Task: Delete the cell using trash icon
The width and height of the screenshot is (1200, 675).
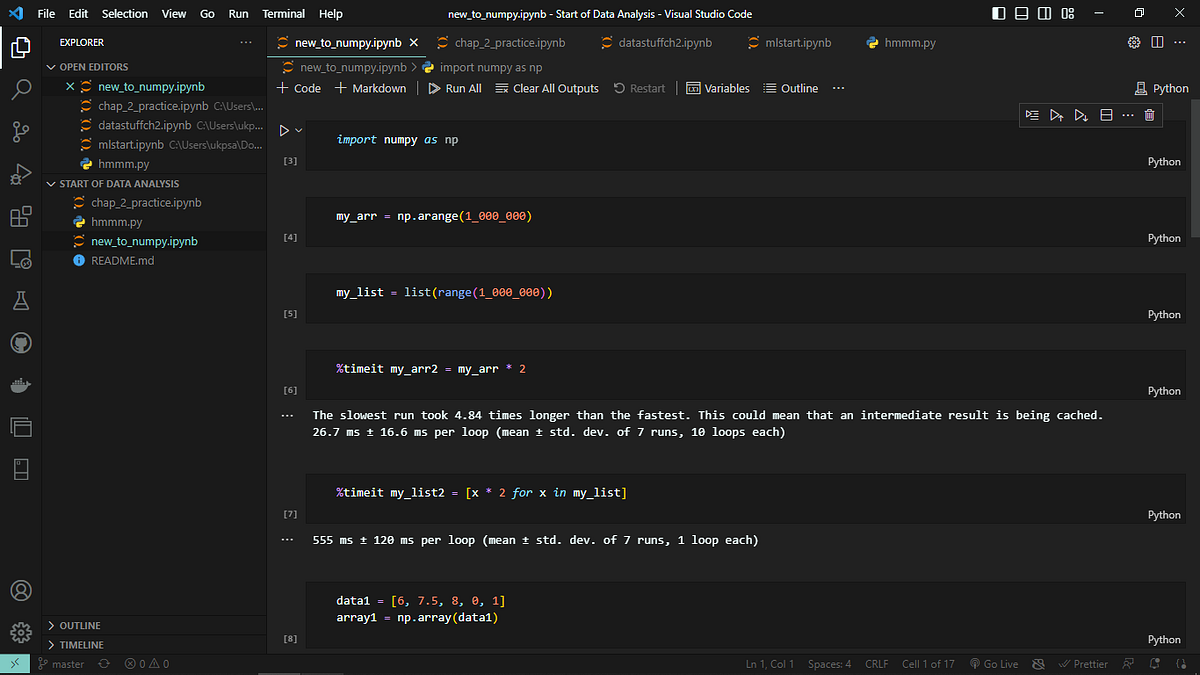Action: pos(1149,115)
